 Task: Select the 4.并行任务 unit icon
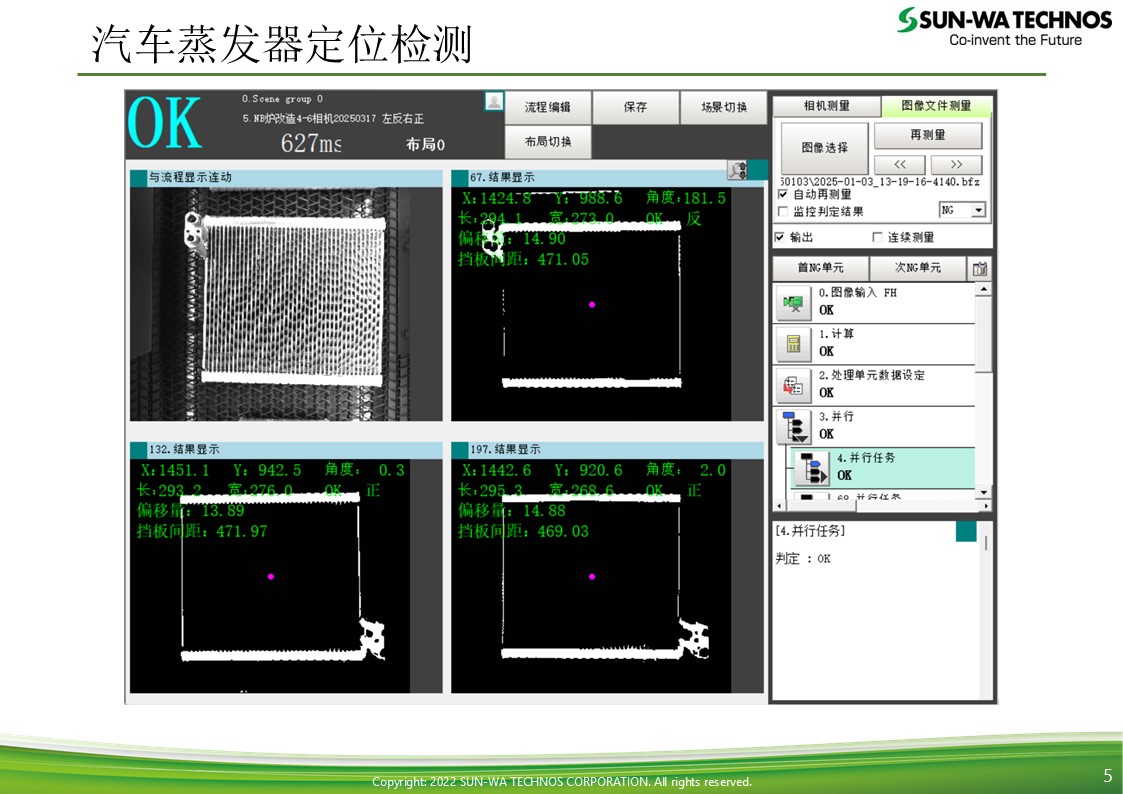pyautogui.click(x=812, y=468)
